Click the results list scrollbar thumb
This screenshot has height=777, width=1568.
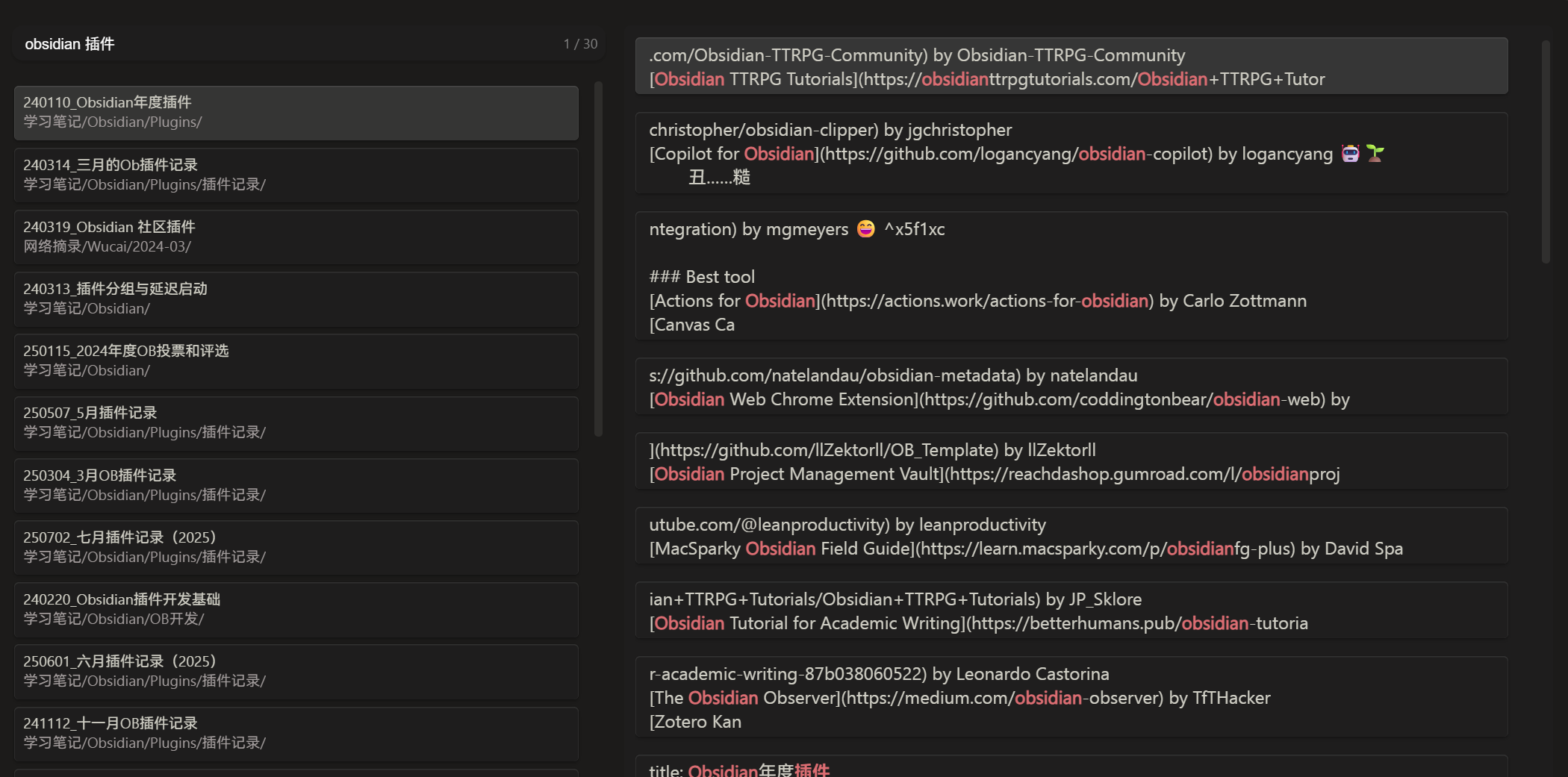598,259
